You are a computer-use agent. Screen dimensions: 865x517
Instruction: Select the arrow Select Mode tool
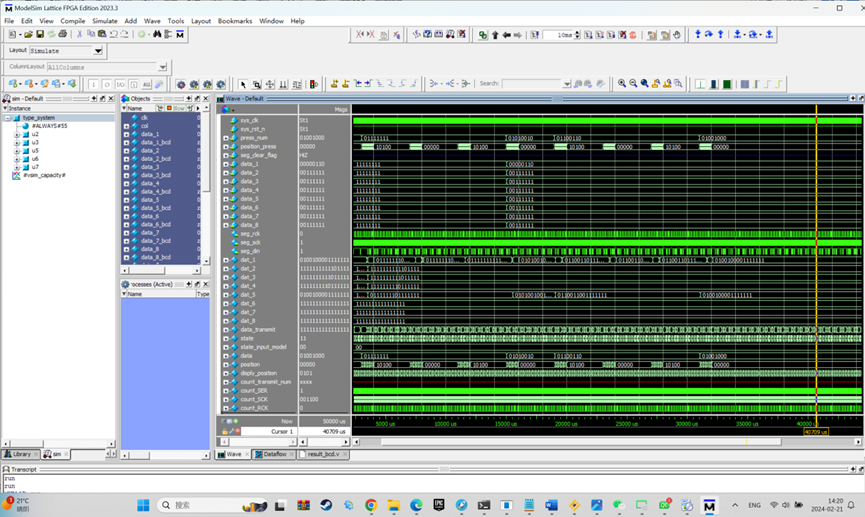[x=243, y=84]
